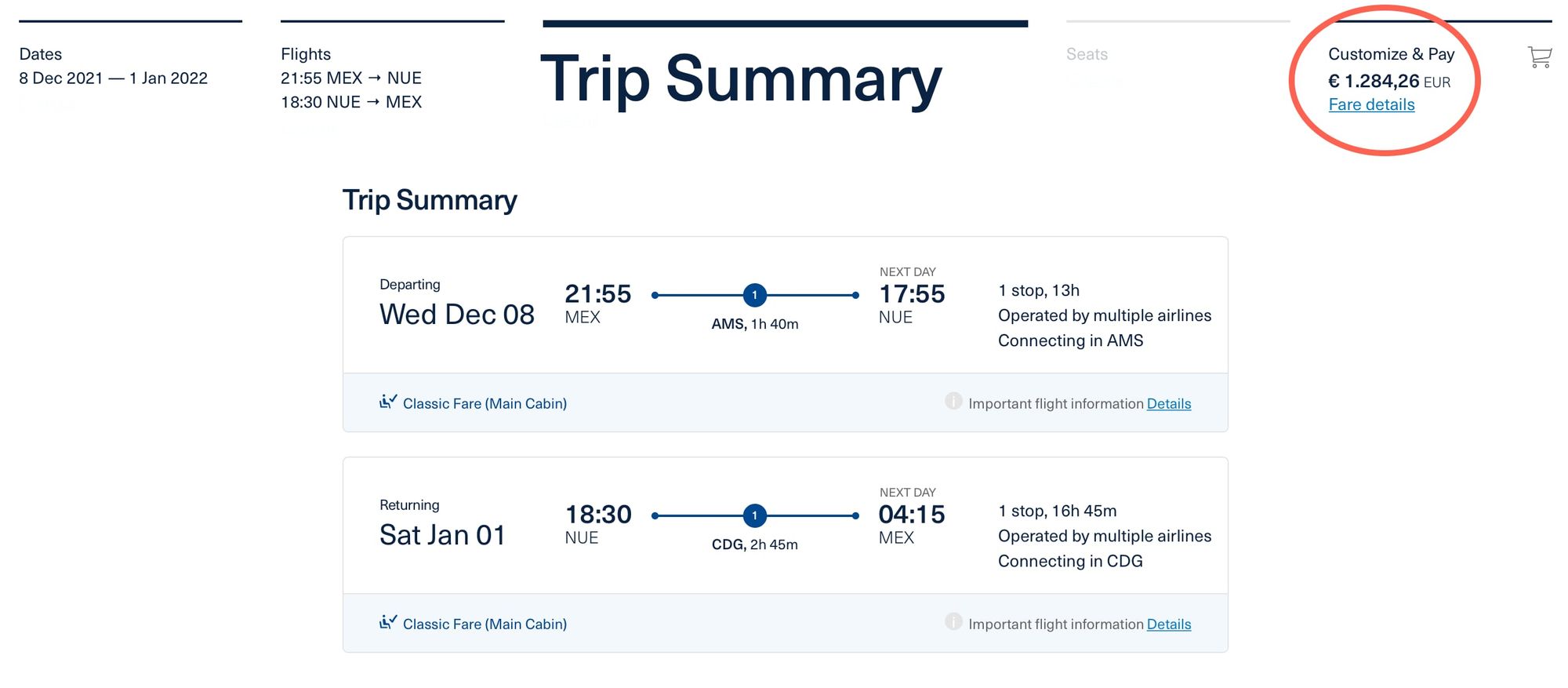Select the CDG stop marker on returning route
Screen dimensions: 1568x688
point(755,515)
